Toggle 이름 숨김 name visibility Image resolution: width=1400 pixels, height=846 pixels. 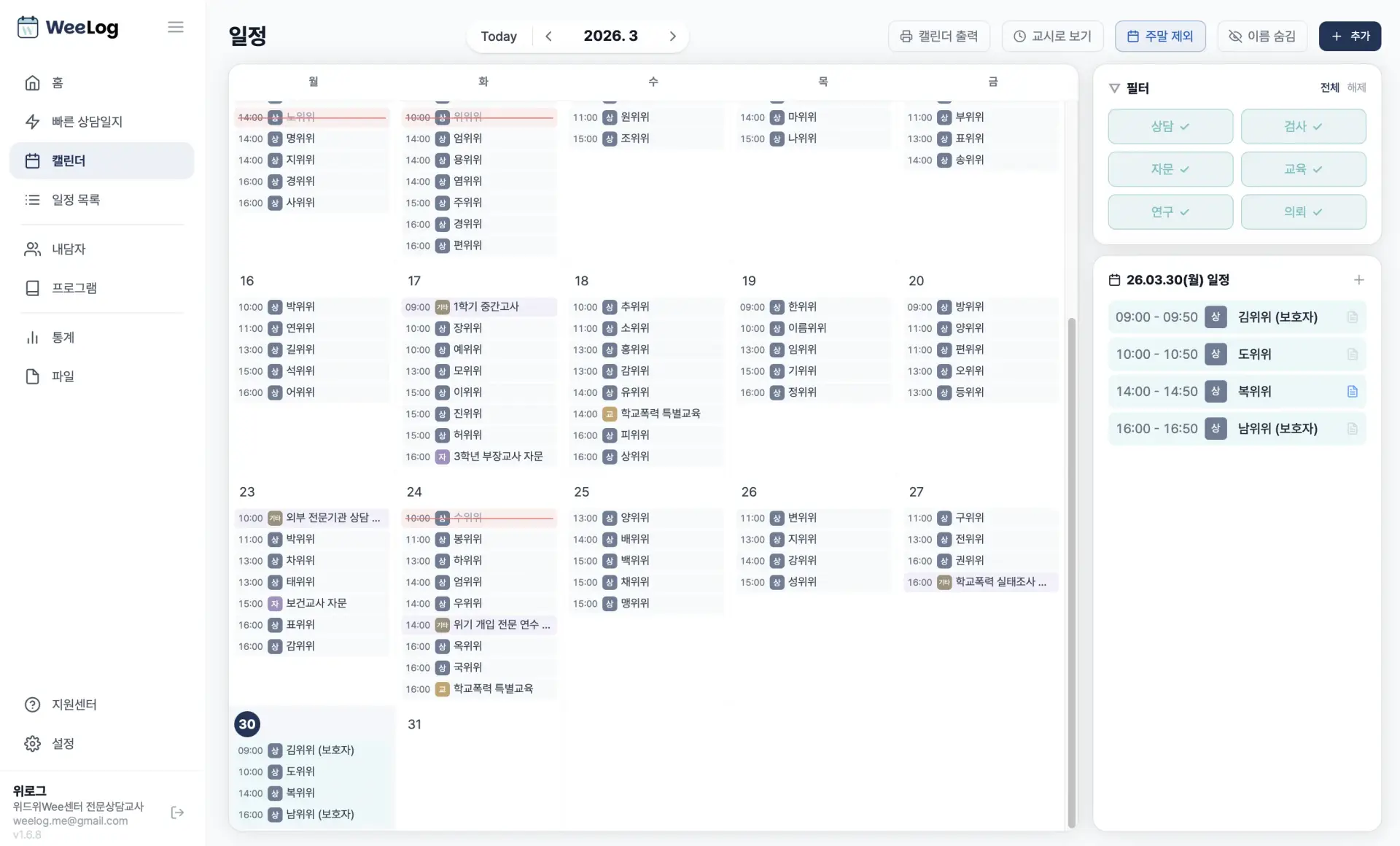(1262, 36)
